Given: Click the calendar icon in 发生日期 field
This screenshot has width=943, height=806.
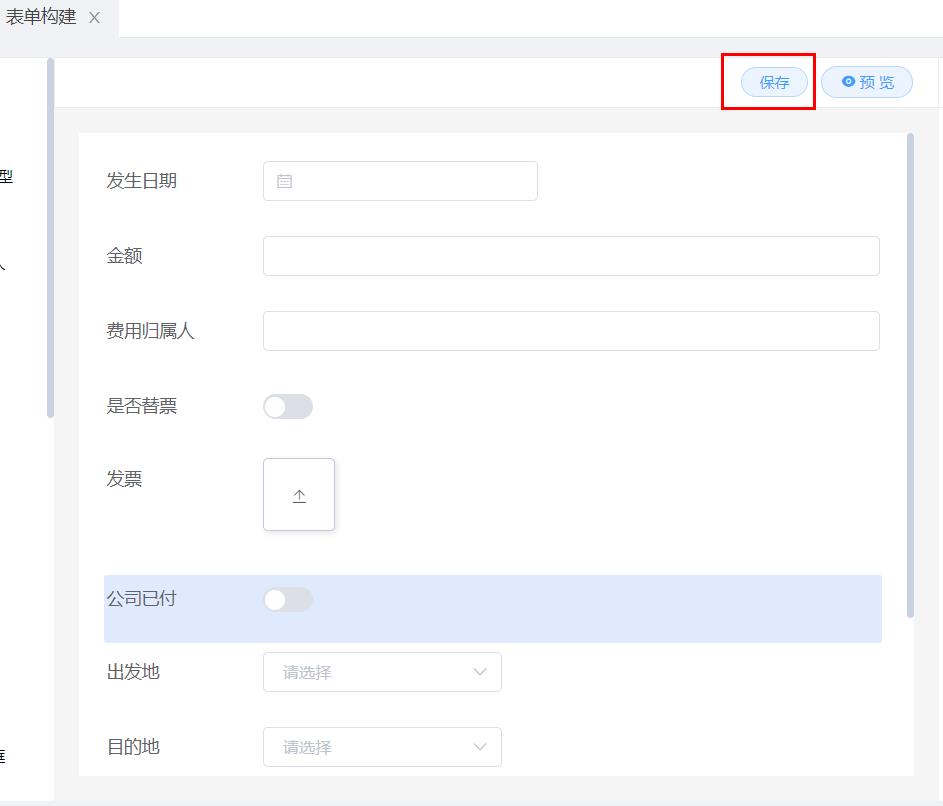Looking at the screenshot, I should pos(284,181).
